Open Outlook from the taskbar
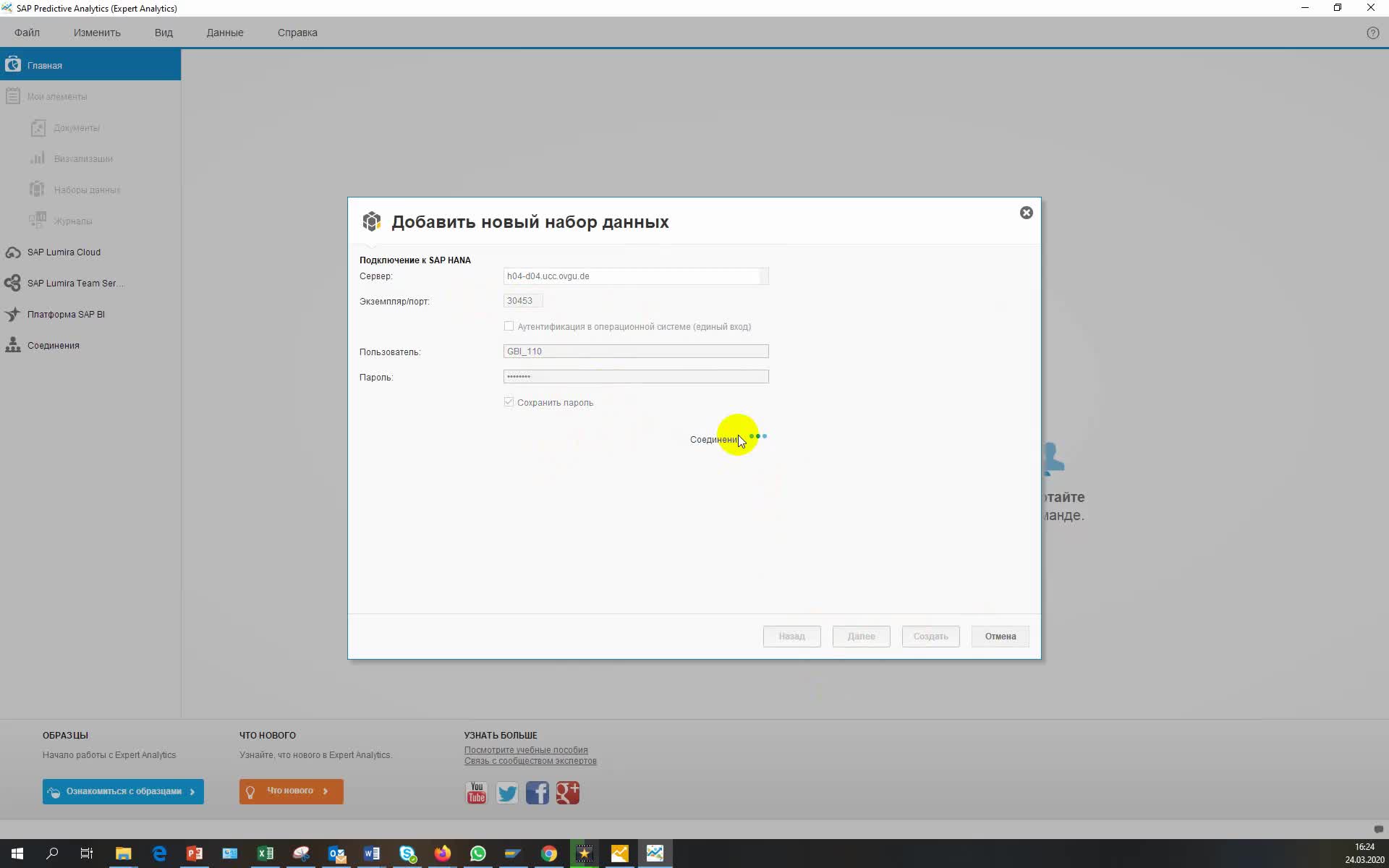 pos(336,854)
